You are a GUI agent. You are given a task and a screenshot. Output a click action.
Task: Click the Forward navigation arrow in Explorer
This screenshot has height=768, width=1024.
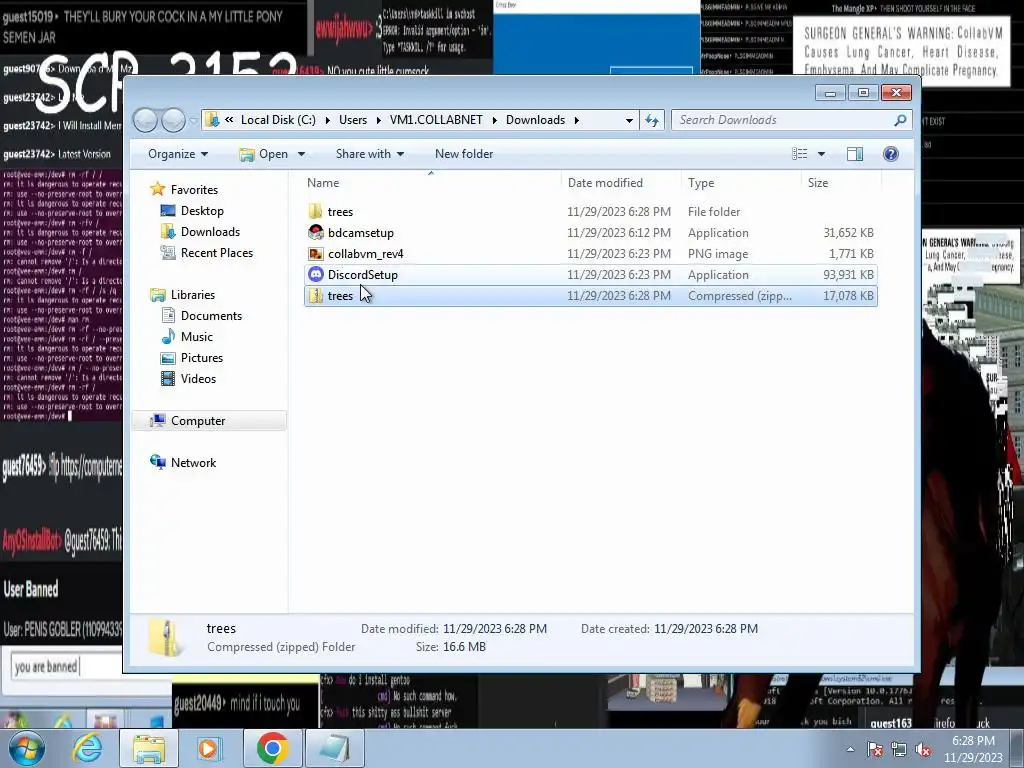coord(174,120)
